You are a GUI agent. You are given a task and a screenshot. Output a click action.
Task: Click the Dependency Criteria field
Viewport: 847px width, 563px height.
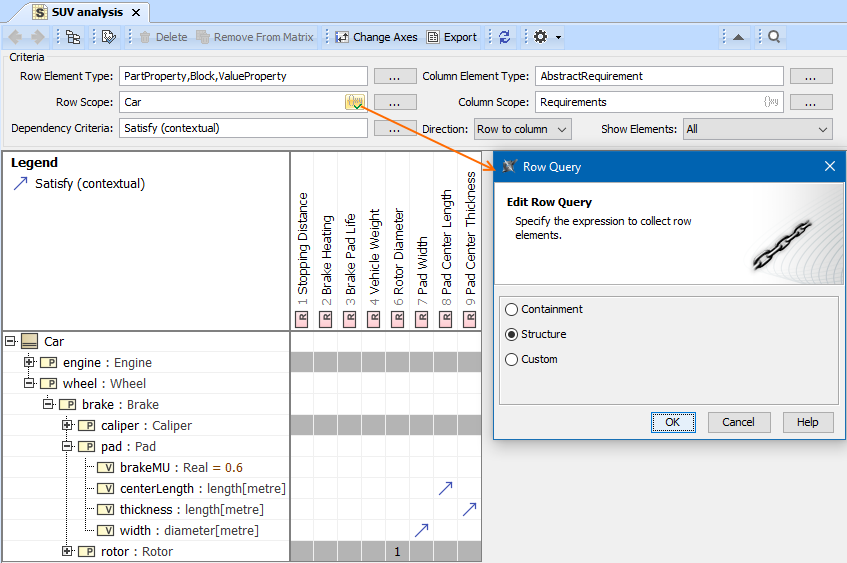coord(243,128)
